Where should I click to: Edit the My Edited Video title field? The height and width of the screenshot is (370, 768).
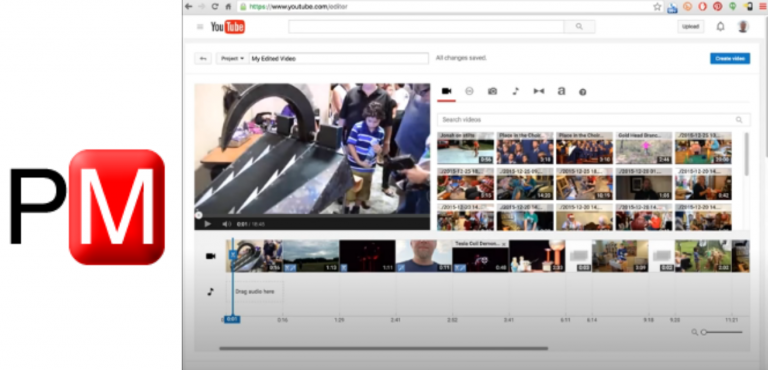(x=339, y=58)
